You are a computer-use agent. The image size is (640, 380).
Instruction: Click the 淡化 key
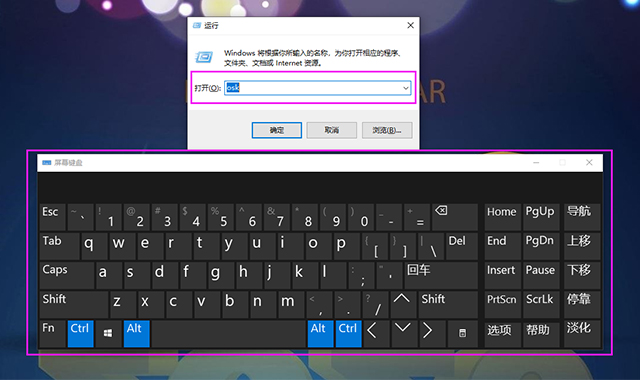582,333
